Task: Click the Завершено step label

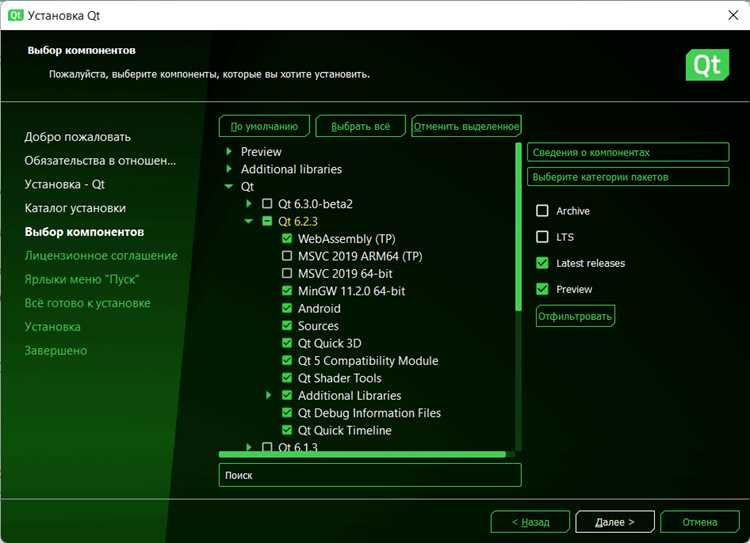Action: (55, 351)
